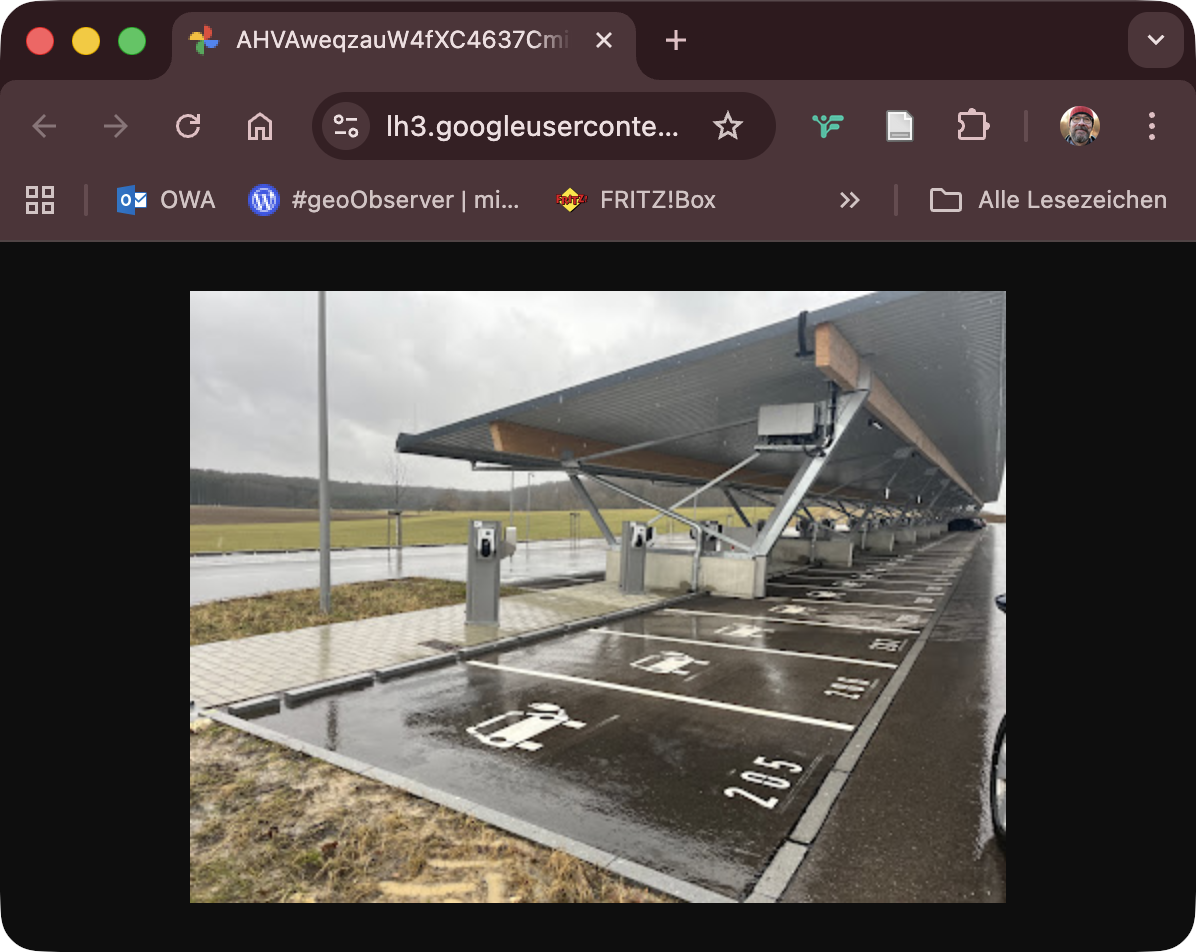Expand the tab search dropdown
The height and width of the screenshot is (952, 1196).
click(1156, 40)
